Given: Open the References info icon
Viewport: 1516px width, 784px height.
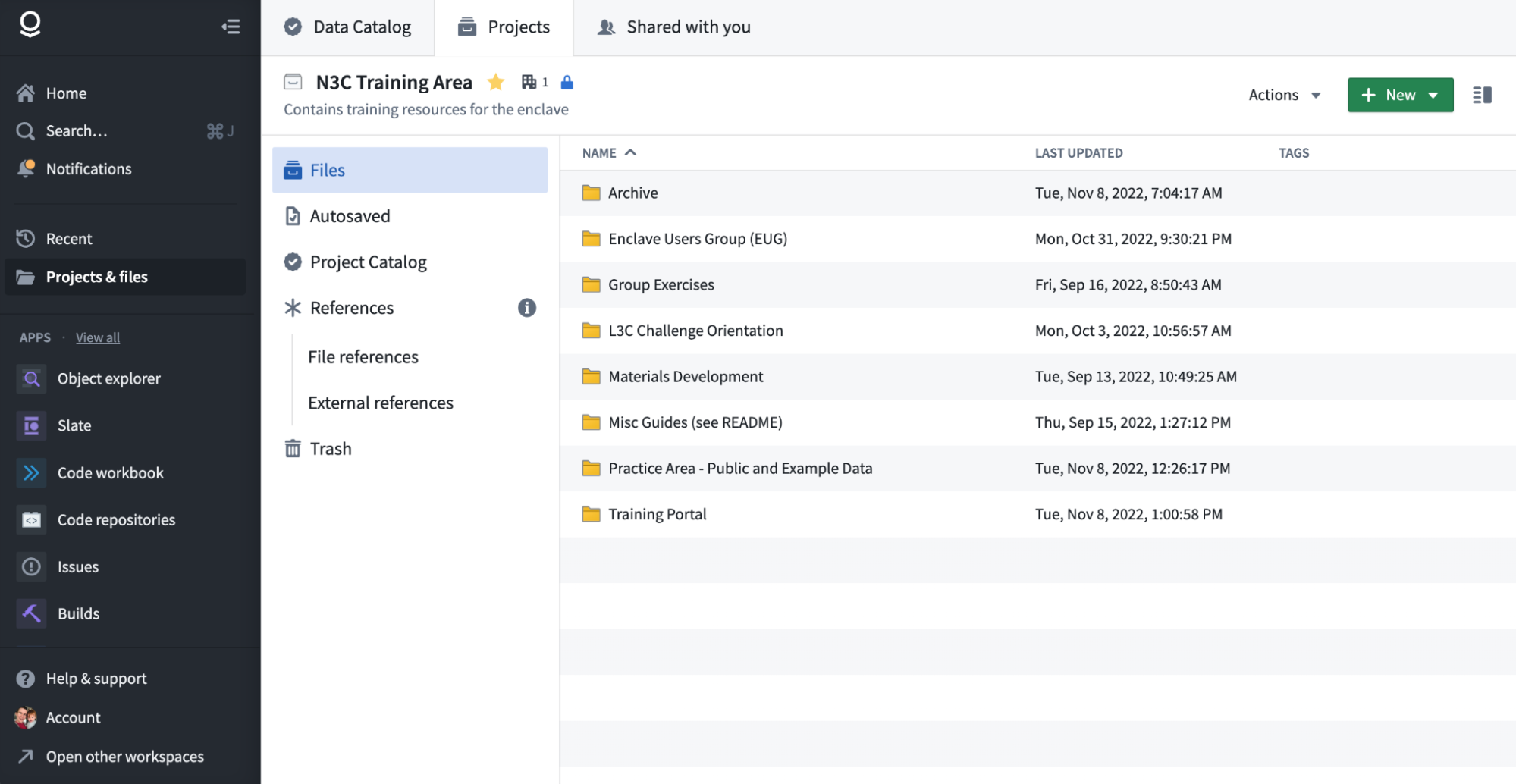Looking at the screenshot, I should pos(526,308).
